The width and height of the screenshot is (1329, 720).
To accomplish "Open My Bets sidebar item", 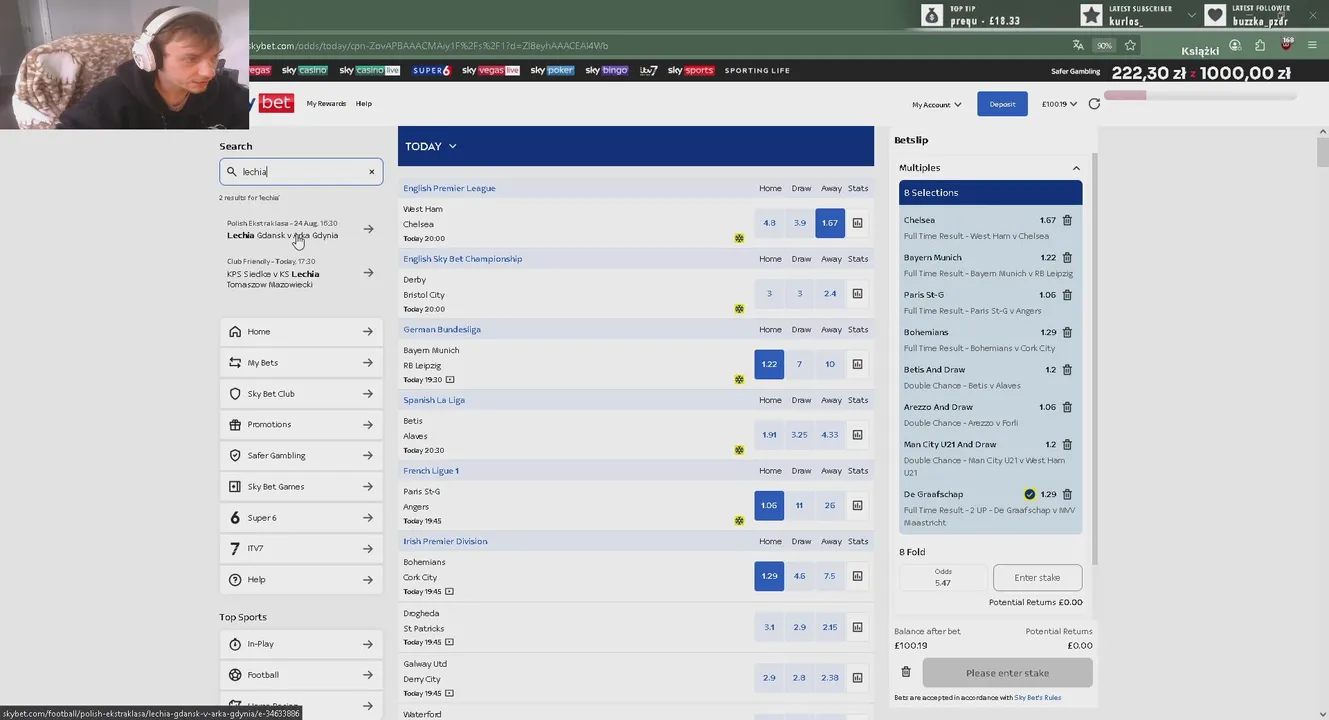I will click(301, 363).
